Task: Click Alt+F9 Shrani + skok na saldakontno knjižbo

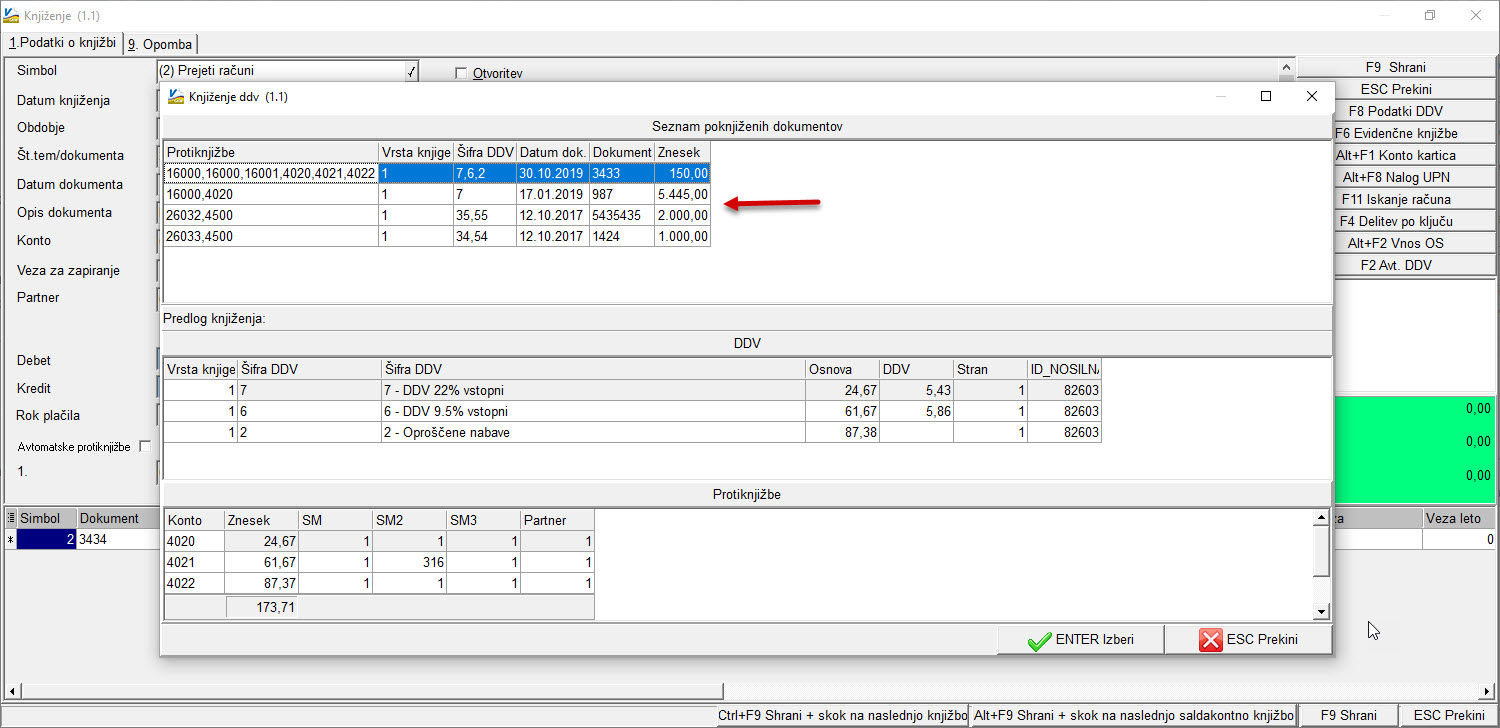Action: (x=1133, y=716)
